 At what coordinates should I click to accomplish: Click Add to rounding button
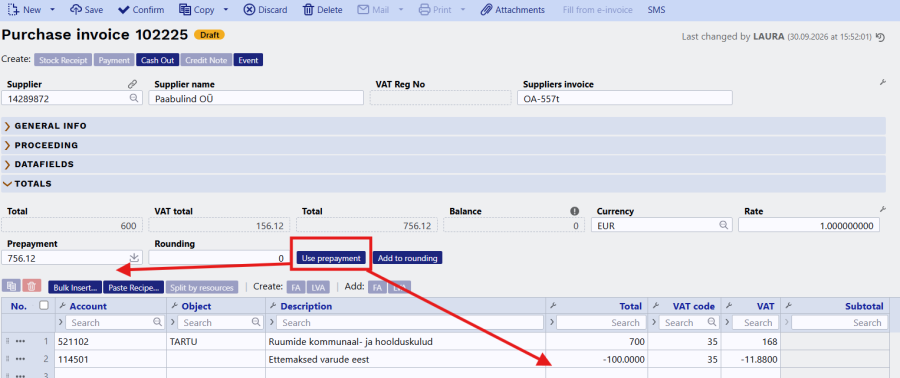click(x=408, y=258)
